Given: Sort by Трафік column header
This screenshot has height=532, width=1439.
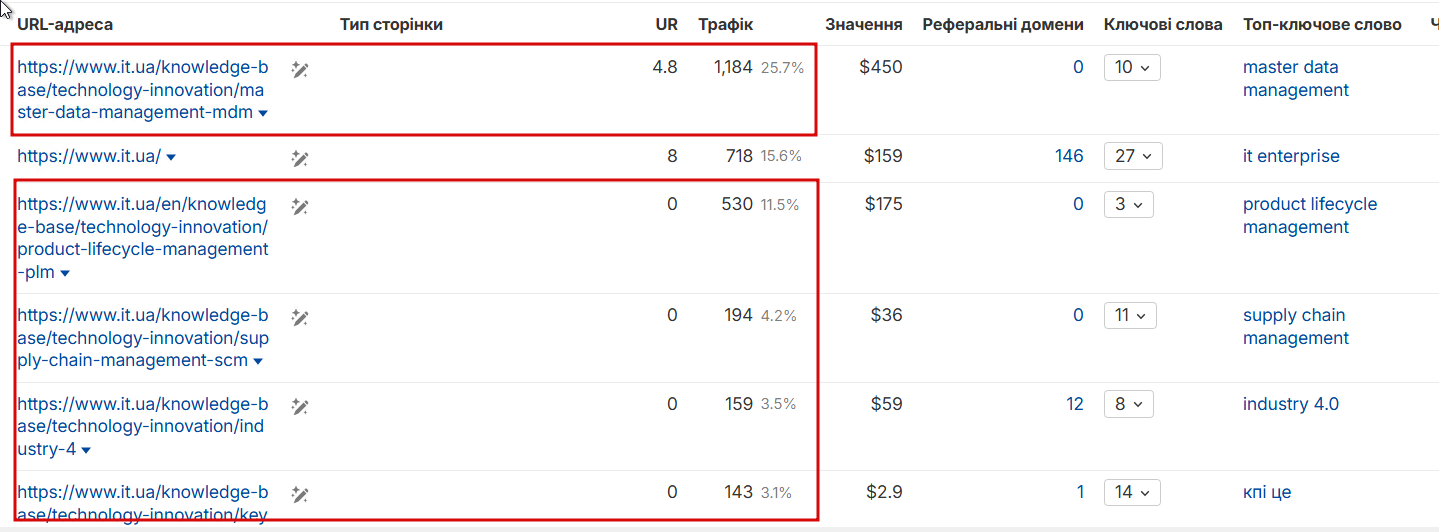Looking at the screenshot, I should tap(725, 24).
